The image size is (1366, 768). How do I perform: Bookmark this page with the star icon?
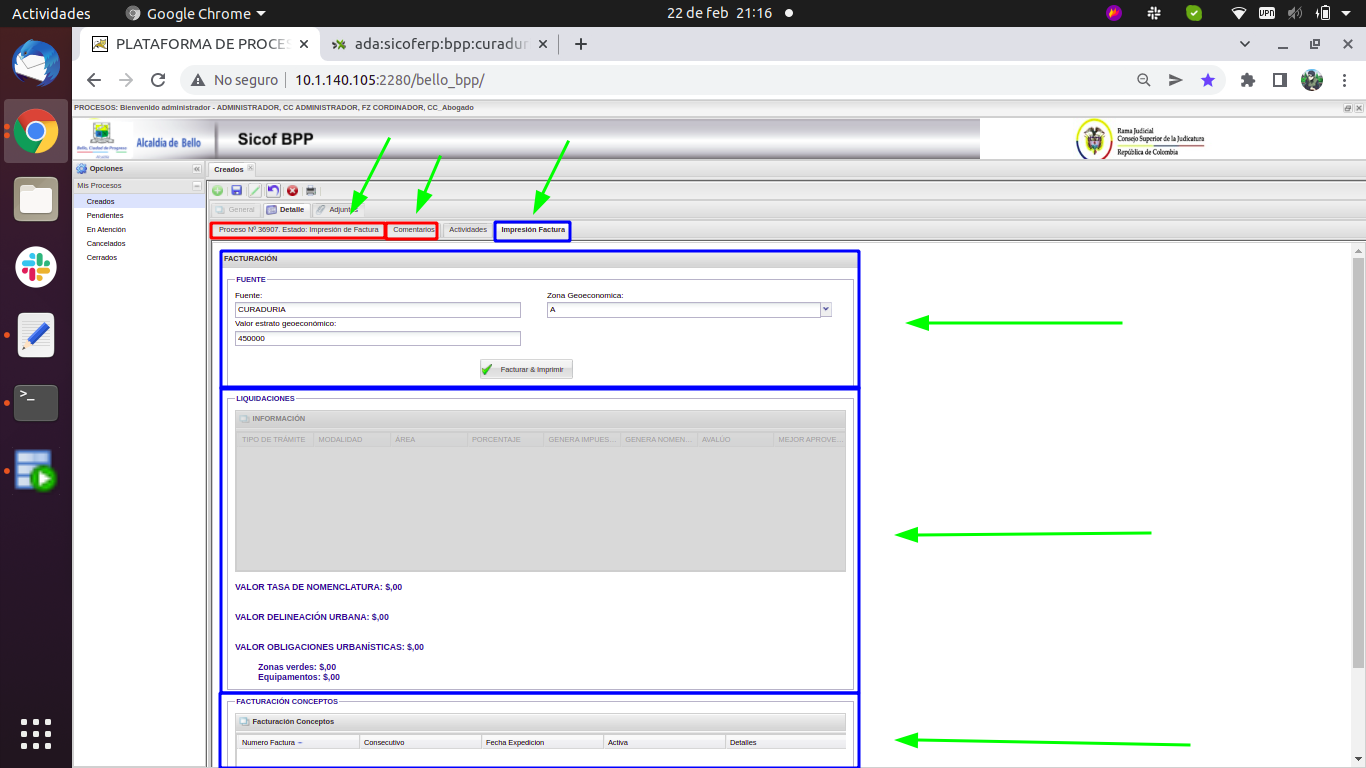(1208, 80)
